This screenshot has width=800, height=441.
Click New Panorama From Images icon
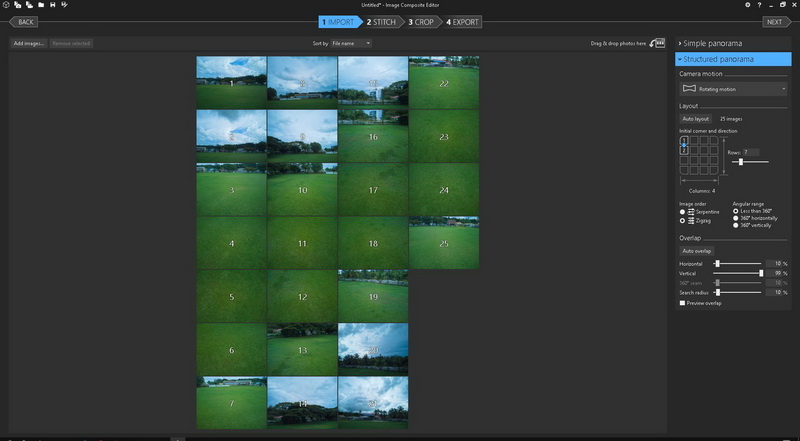tap(17, 5)
